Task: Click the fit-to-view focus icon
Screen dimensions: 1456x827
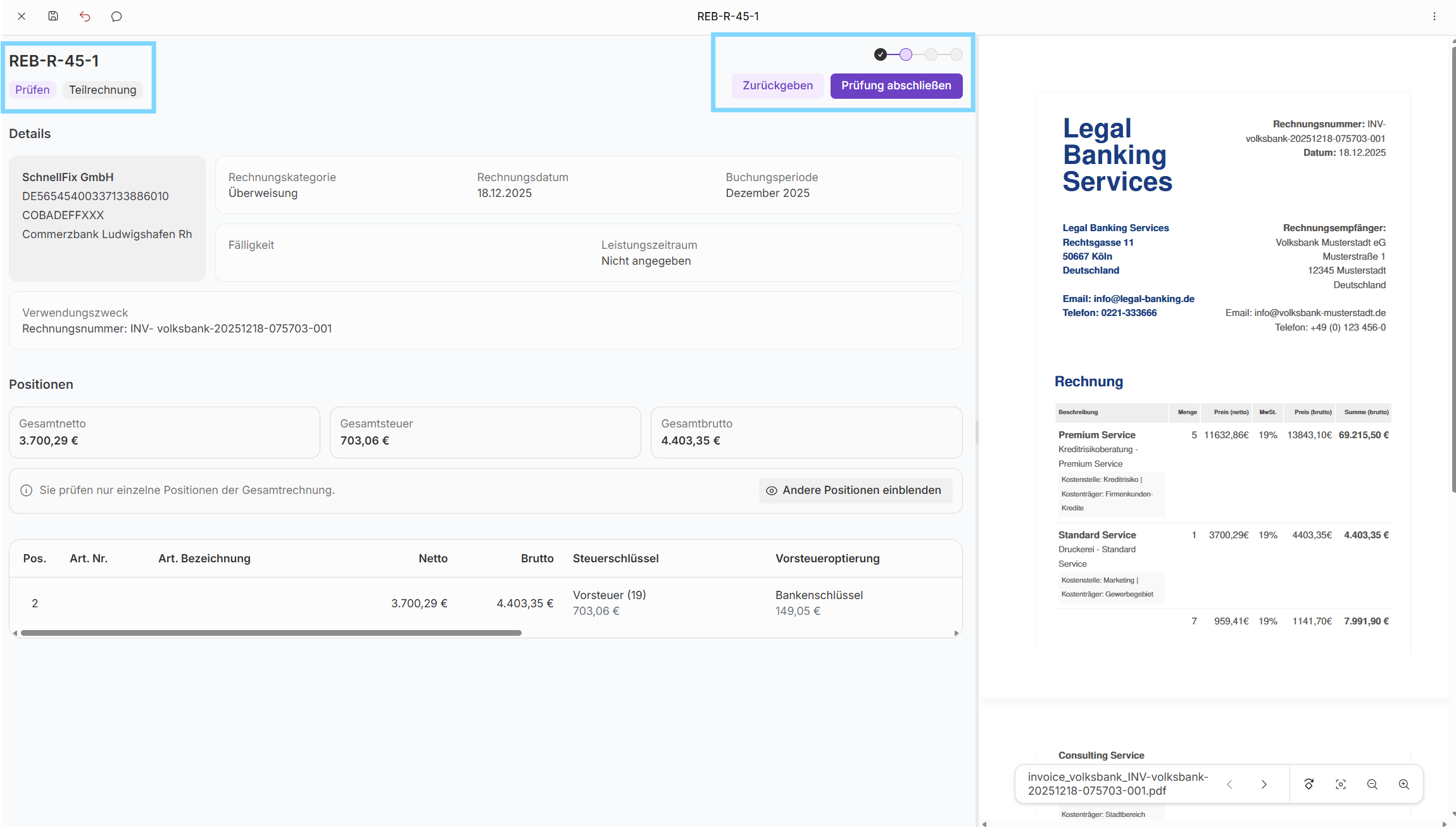Action: (x=1341, y=784)
